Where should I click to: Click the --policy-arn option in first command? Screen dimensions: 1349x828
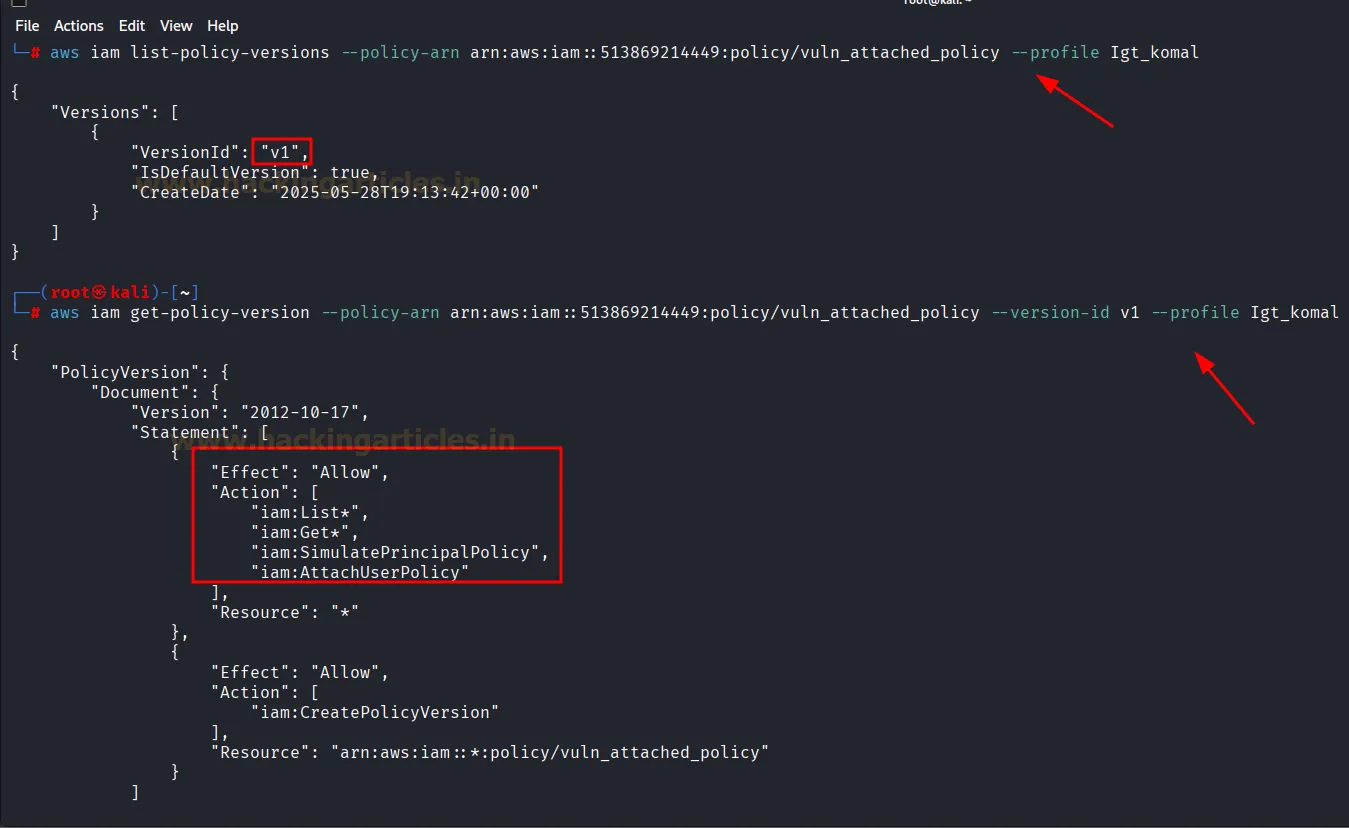[x=400, y=52]
